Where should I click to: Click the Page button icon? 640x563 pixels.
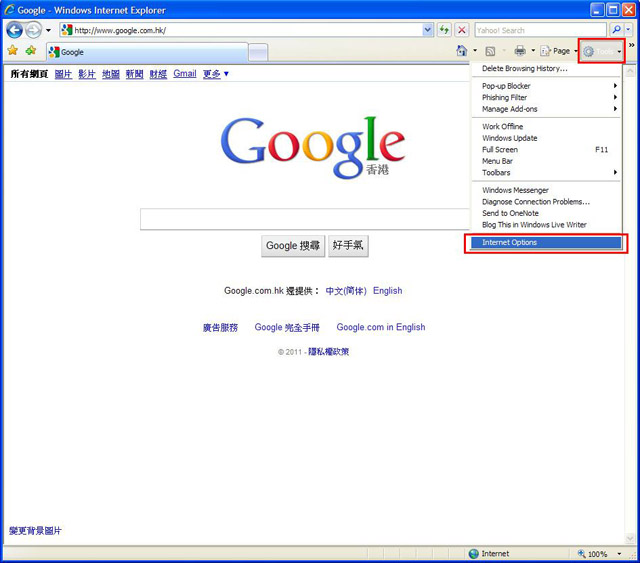[545, 51]
